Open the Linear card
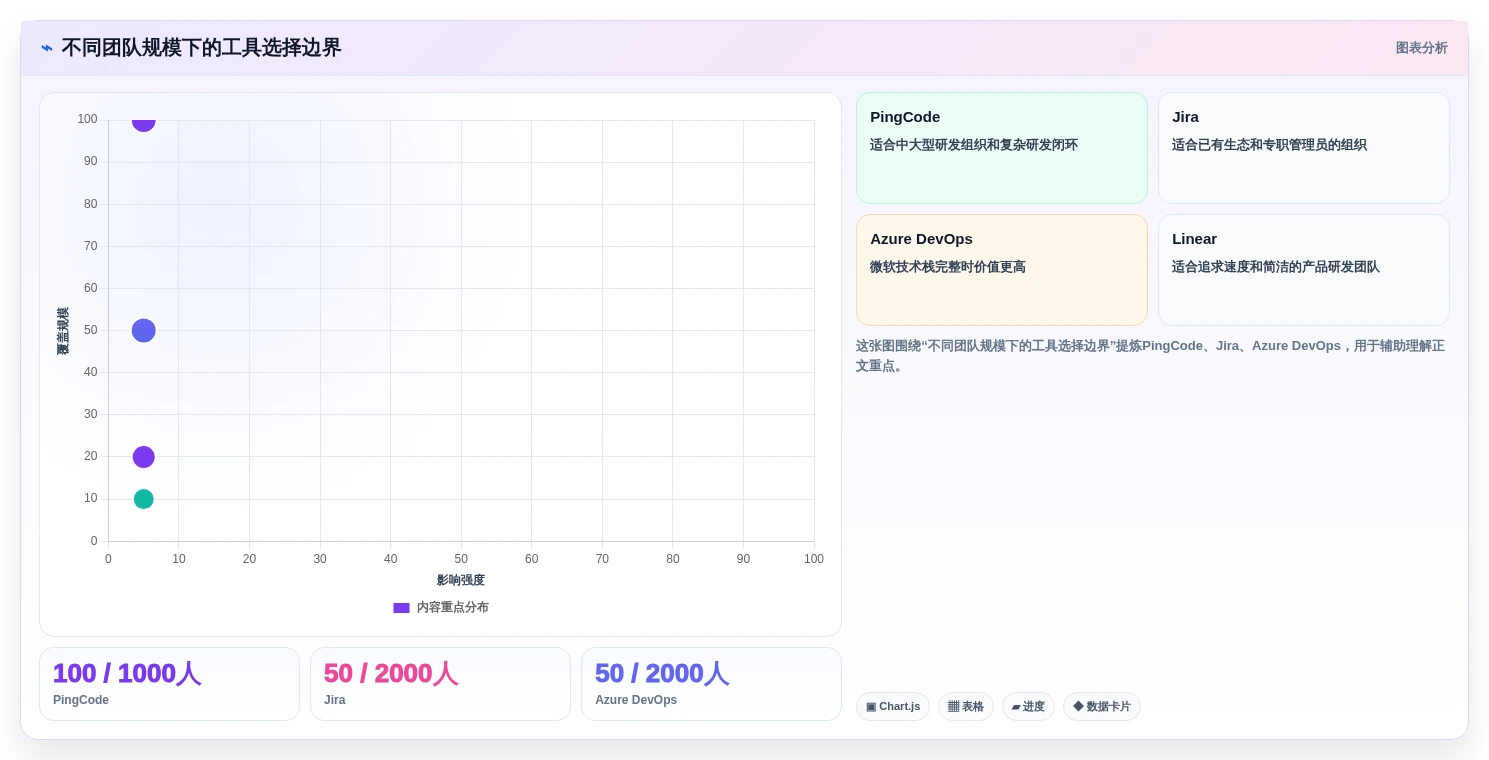This screenshot has height=760, width=1489. point(1303,270)
